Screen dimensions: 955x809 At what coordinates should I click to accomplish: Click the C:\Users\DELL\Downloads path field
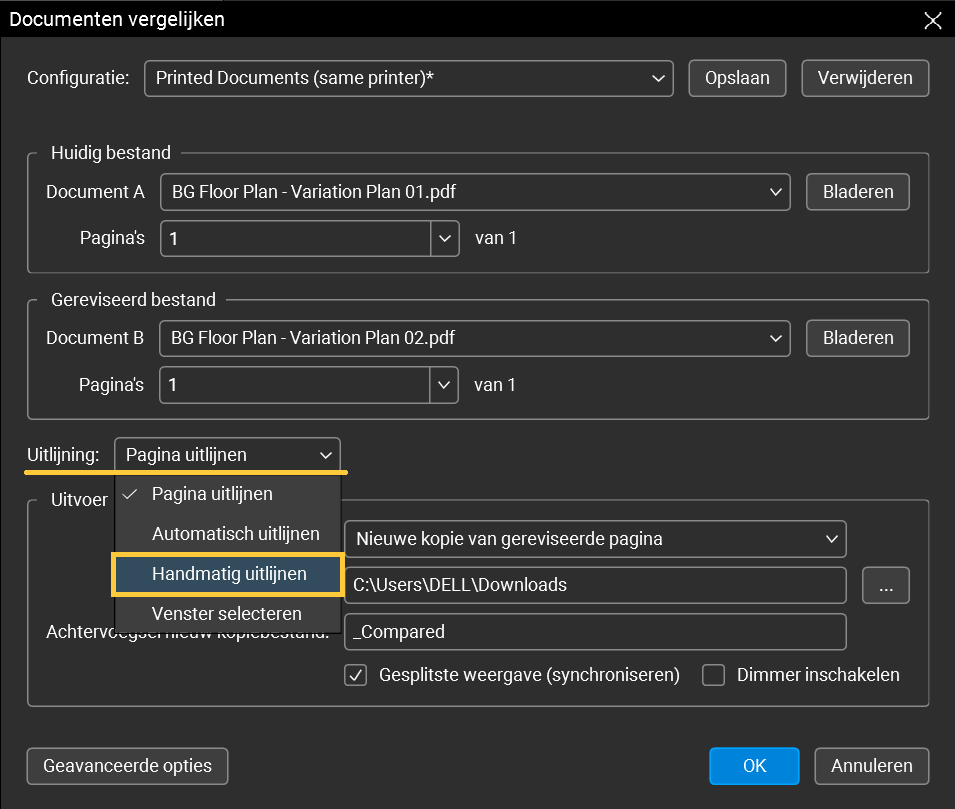[x=595, y=585]
